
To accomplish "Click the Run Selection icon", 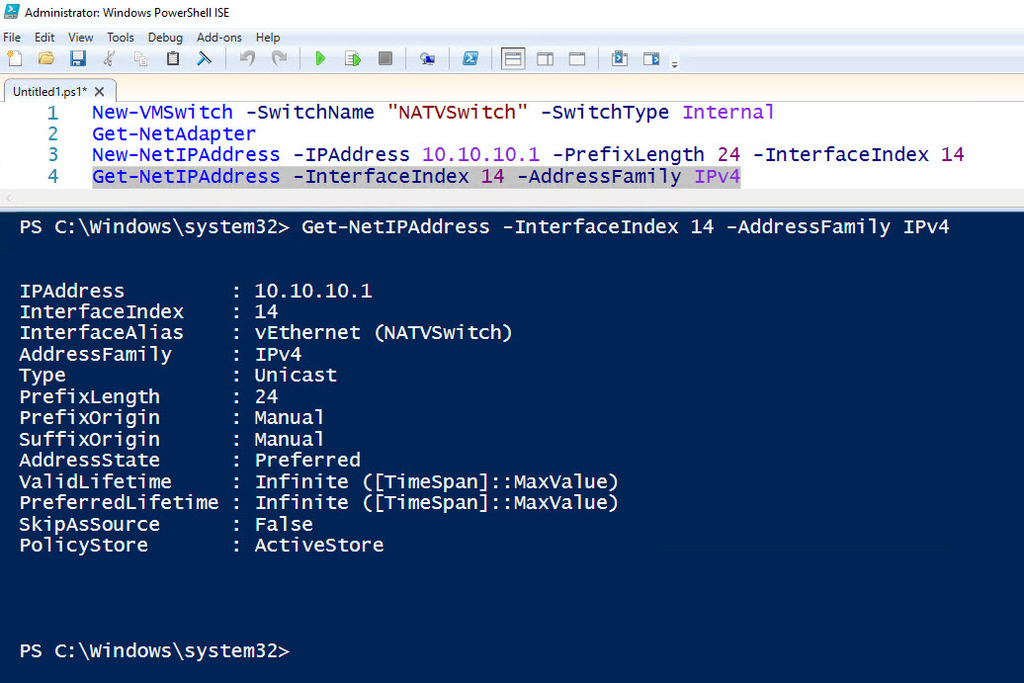I will 352,58.
